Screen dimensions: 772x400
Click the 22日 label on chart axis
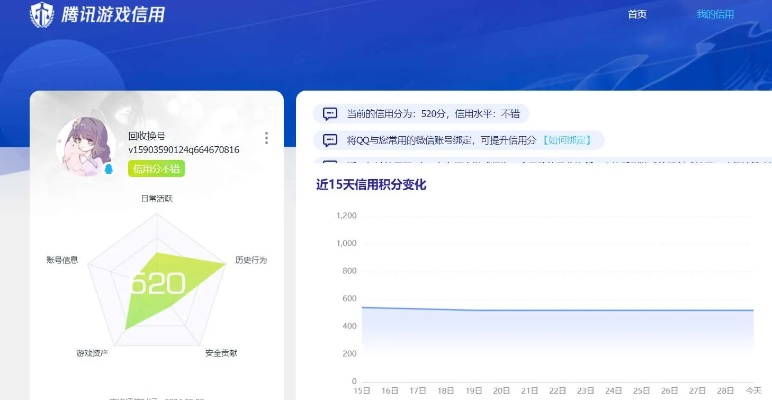tap(558, 391)
